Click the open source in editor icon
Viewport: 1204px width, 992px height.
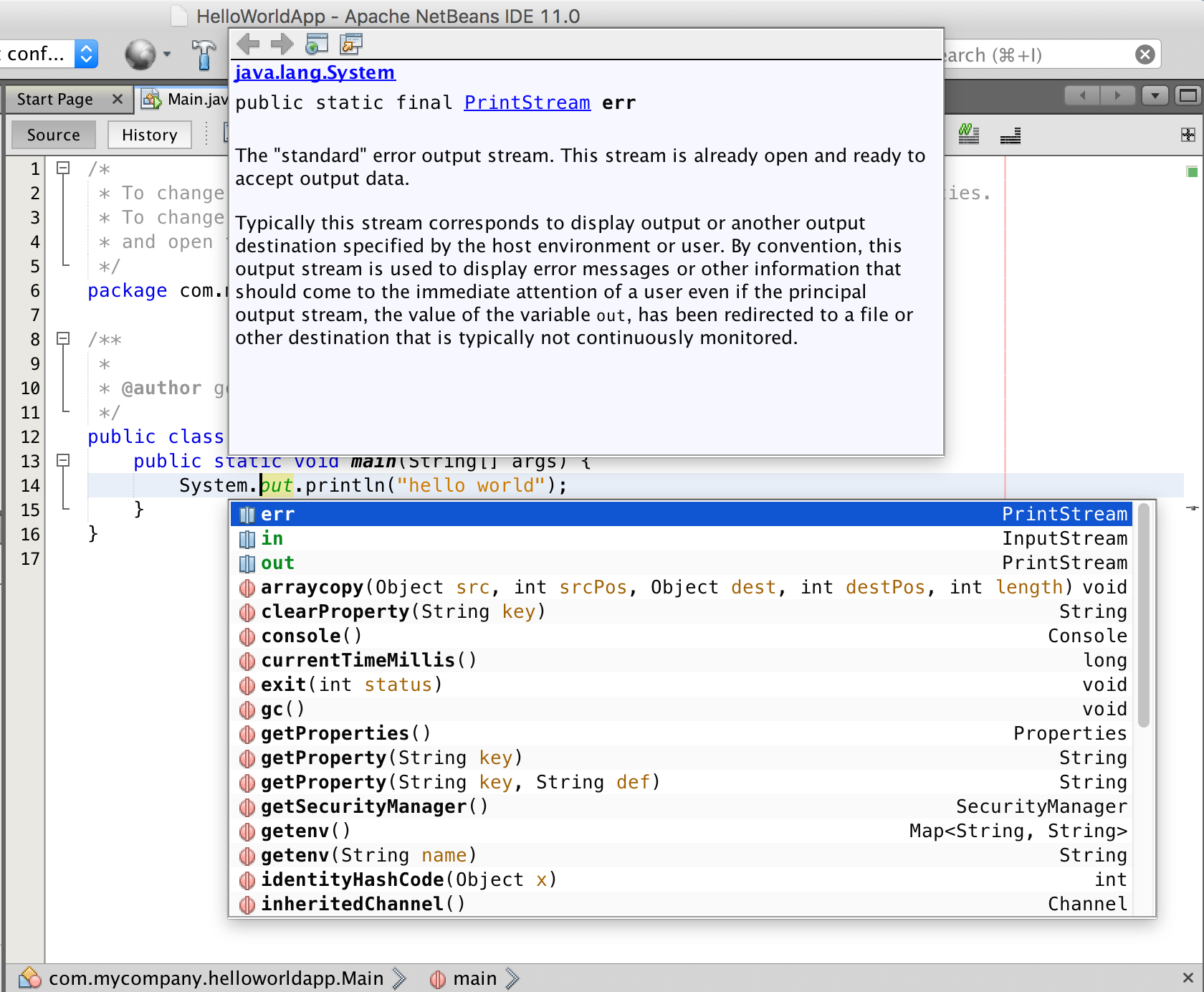(x=351, y=44)
